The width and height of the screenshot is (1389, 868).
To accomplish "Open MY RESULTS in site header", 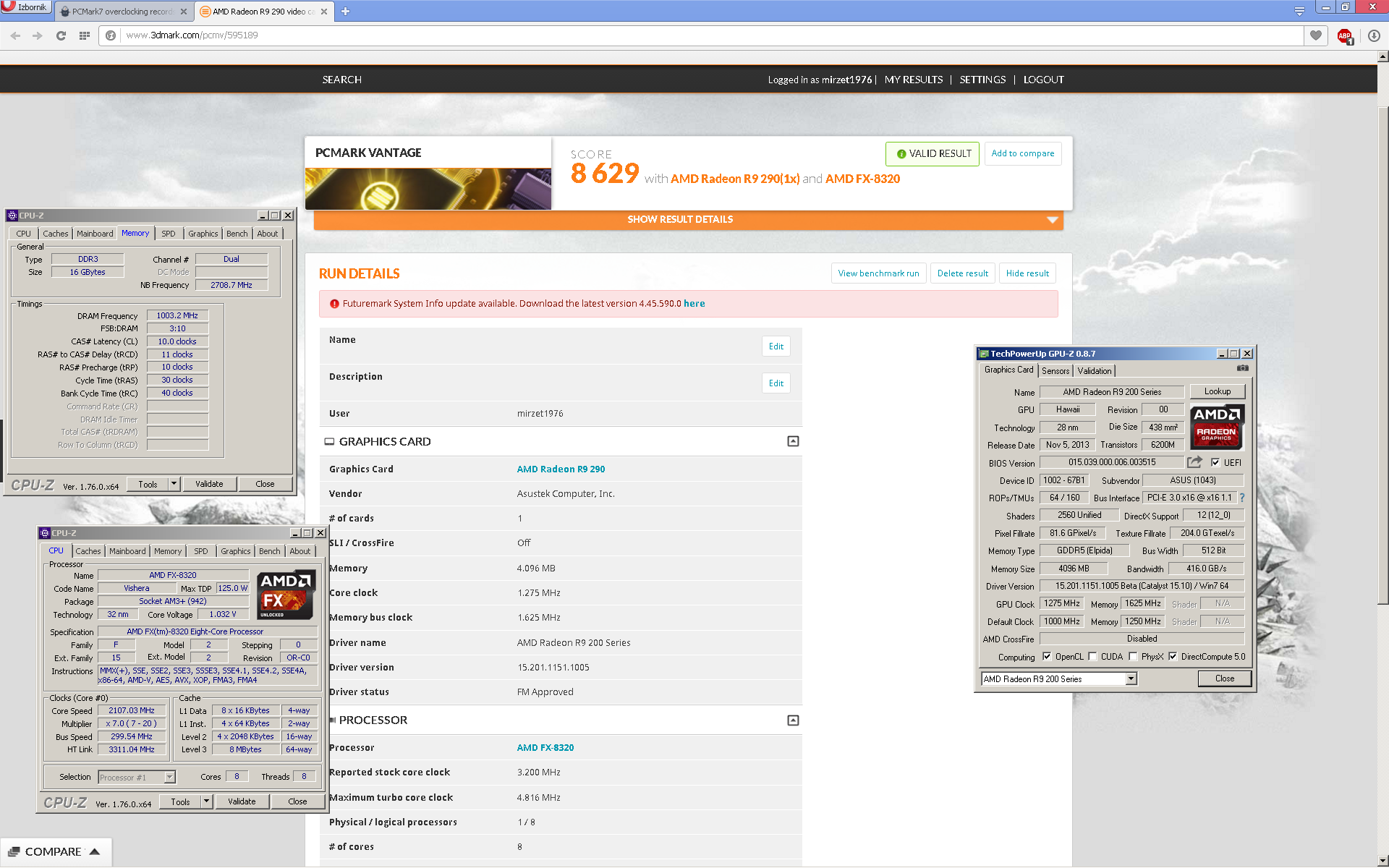I will pos(914,80).
